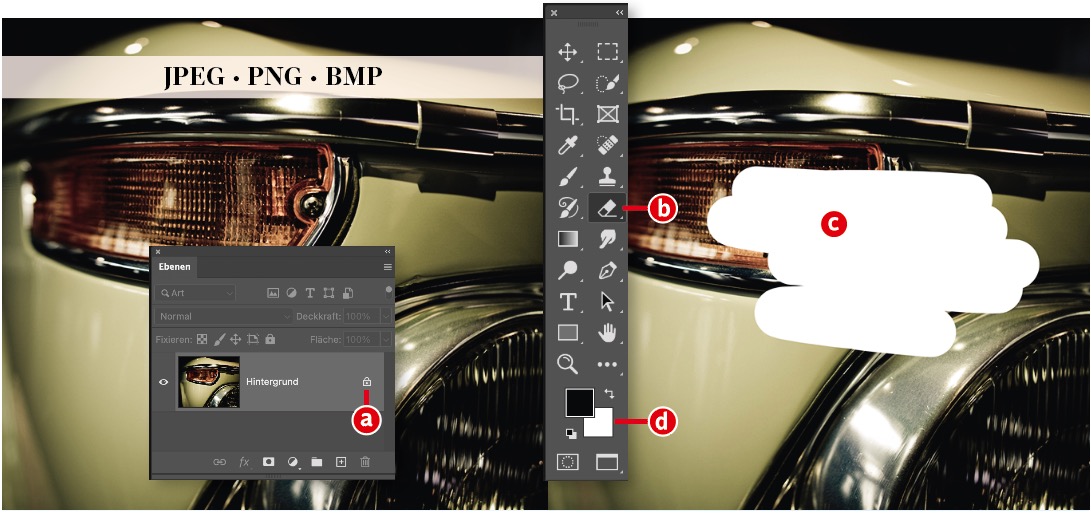Filter layers by pixel layers
The height and width of the screenshot is (514, 1091).
tap(273, 294)
